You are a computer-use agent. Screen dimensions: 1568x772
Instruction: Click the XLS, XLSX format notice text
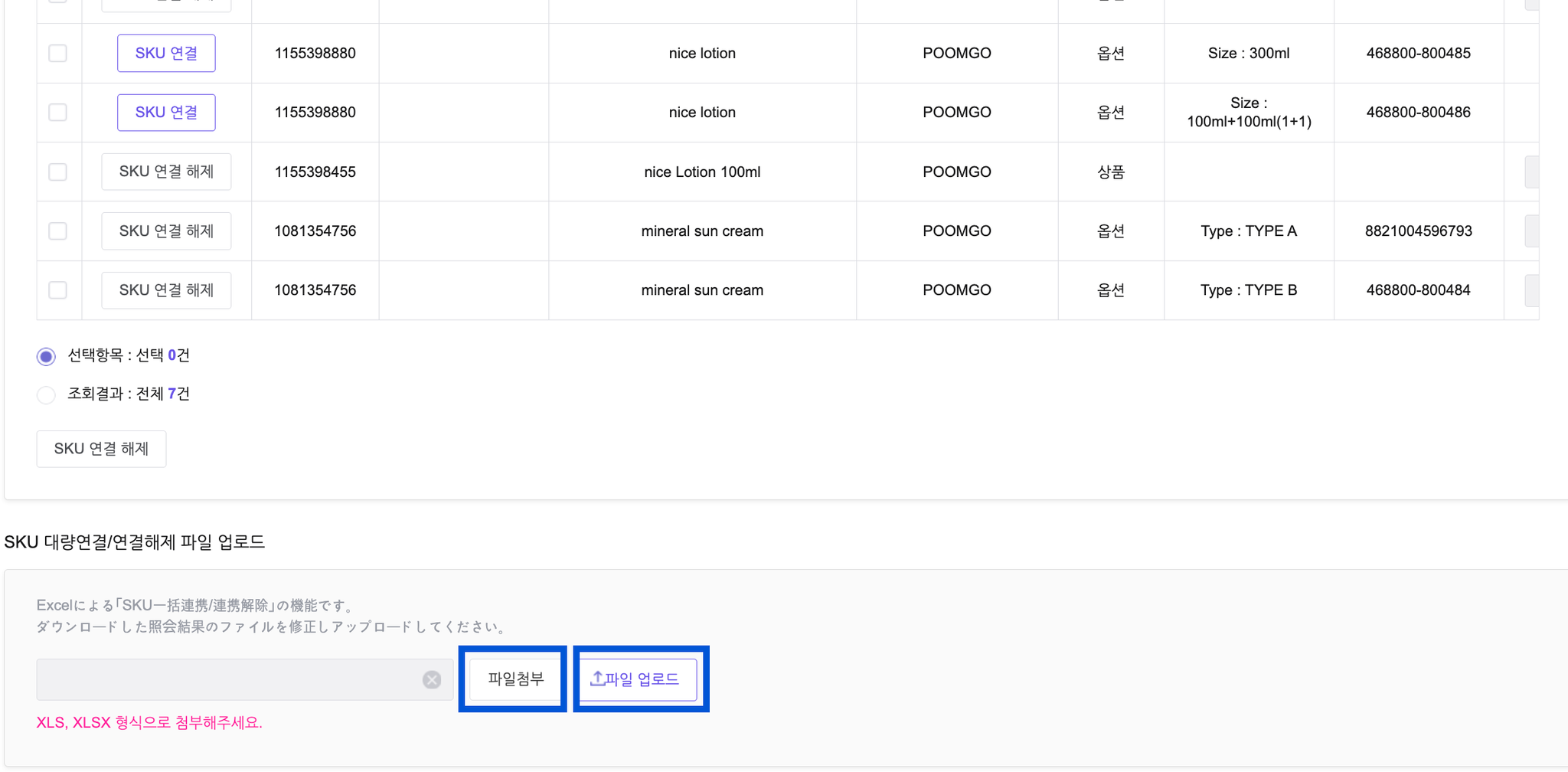(149, 722)
